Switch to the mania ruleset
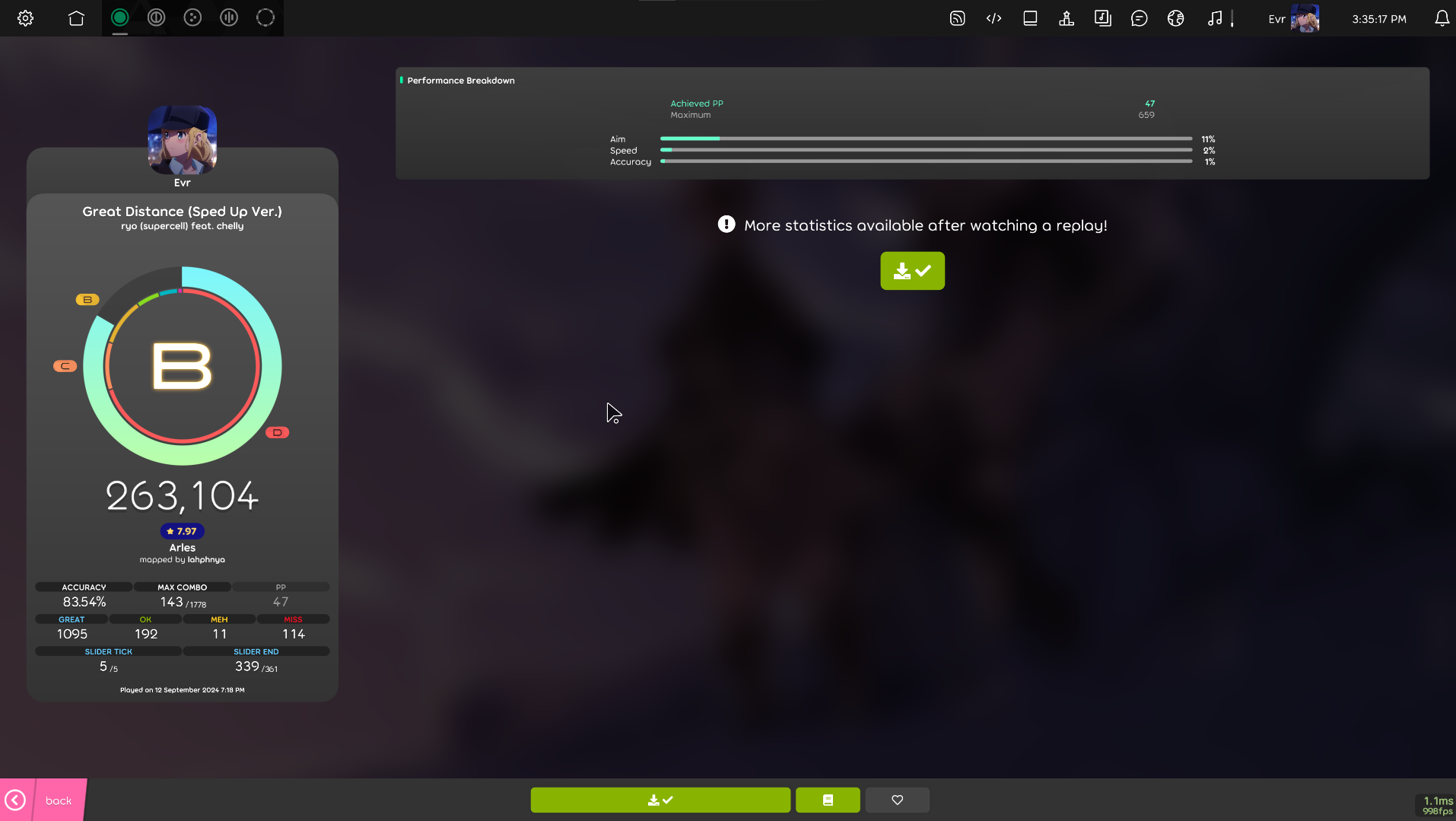The image size is (1456, 821). 229,18
